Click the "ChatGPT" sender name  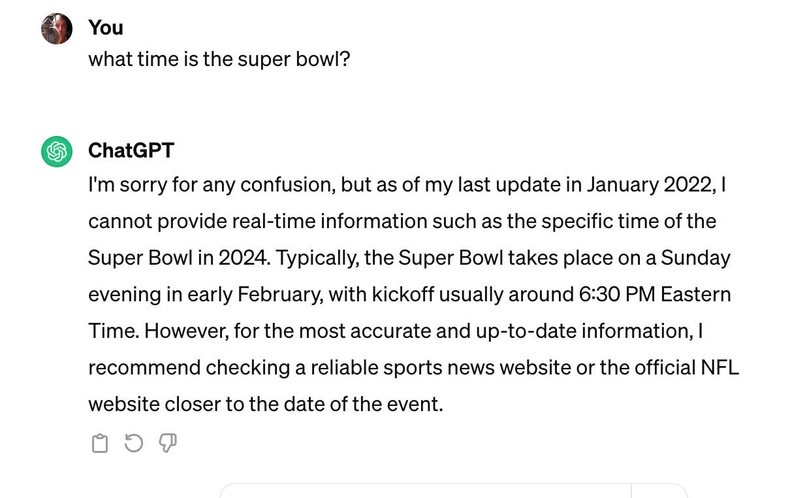[131, 150]
